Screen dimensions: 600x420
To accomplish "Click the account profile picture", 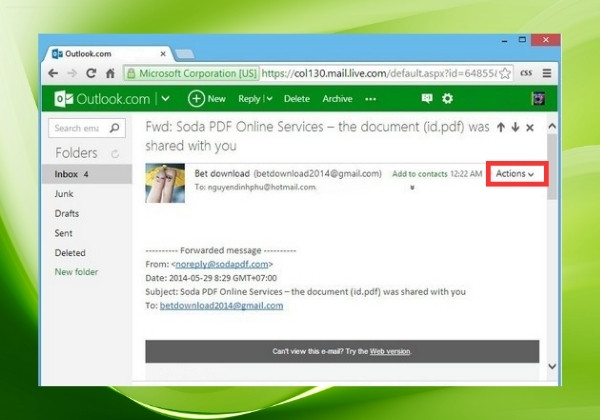I will click(x=538, y=99).
